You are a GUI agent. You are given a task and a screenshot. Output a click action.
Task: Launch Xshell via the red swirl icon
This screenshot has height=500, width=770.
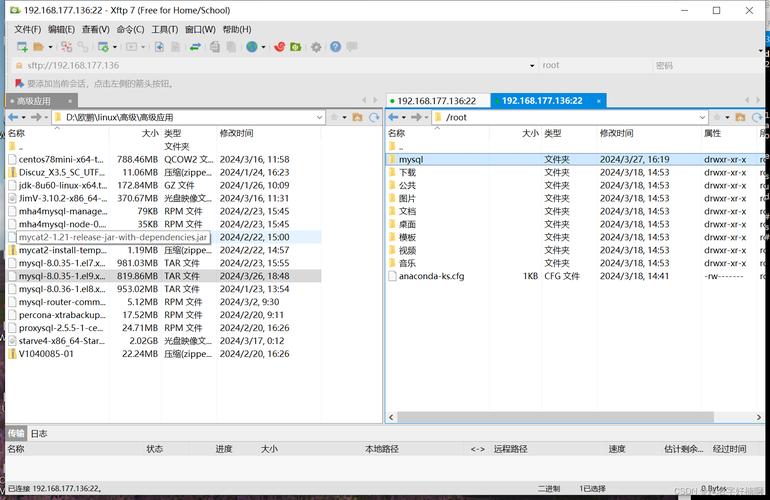(x=279, y=47)
